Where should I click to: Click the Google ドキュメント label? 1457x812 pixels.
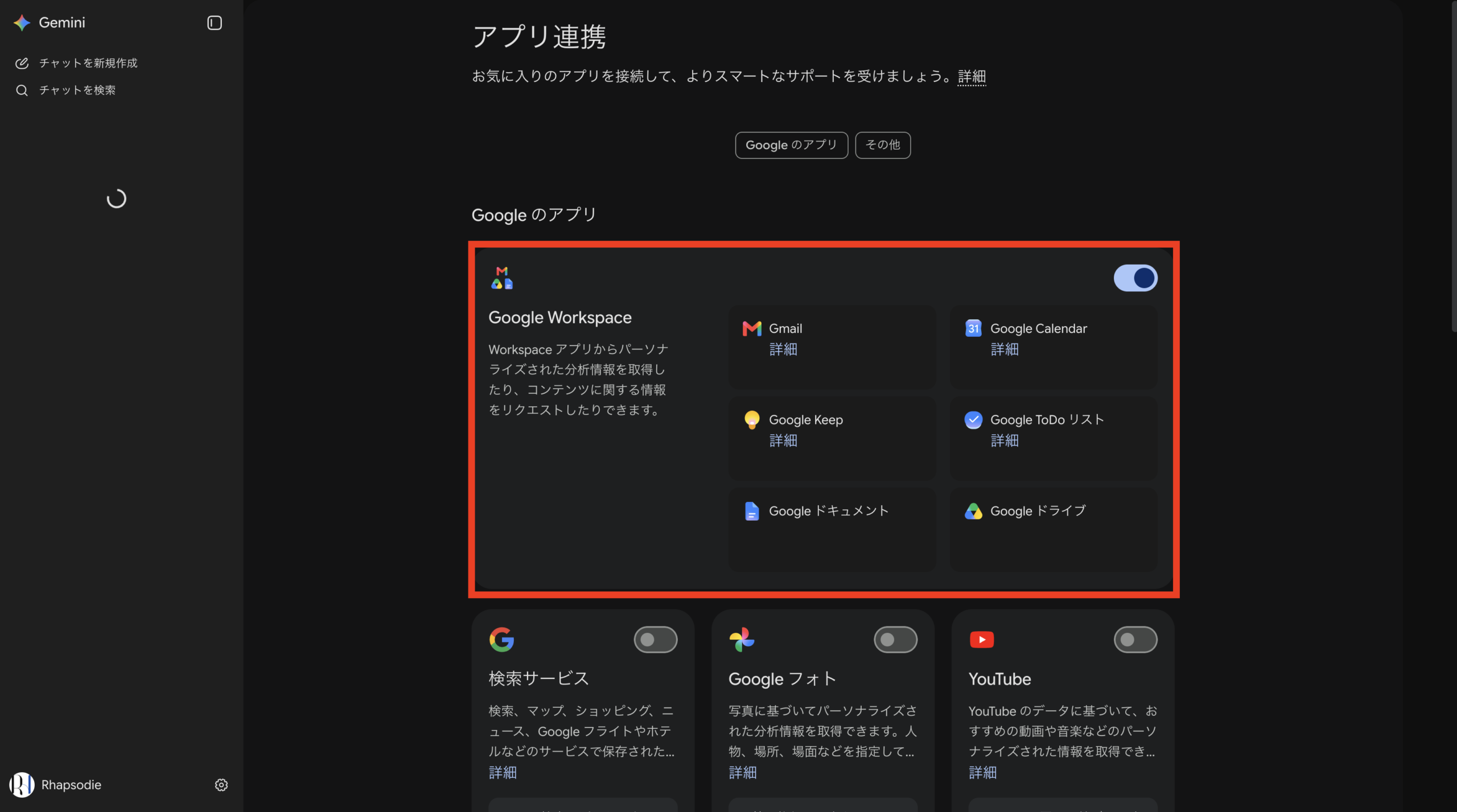[829, 511]
